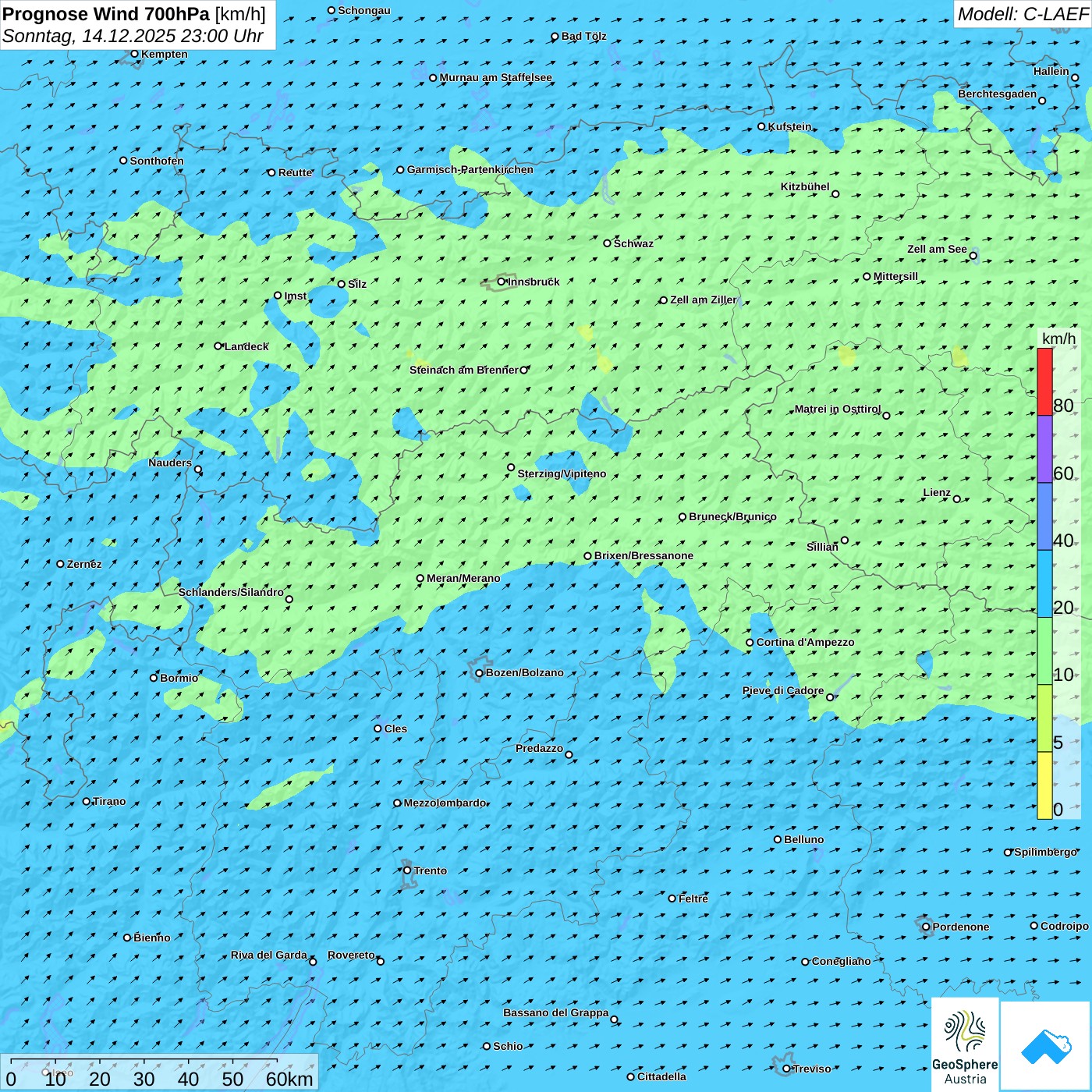Select the Bozen/Bolzano city marker
This screenshot has width=1092, height=1092.
(480, 673)
